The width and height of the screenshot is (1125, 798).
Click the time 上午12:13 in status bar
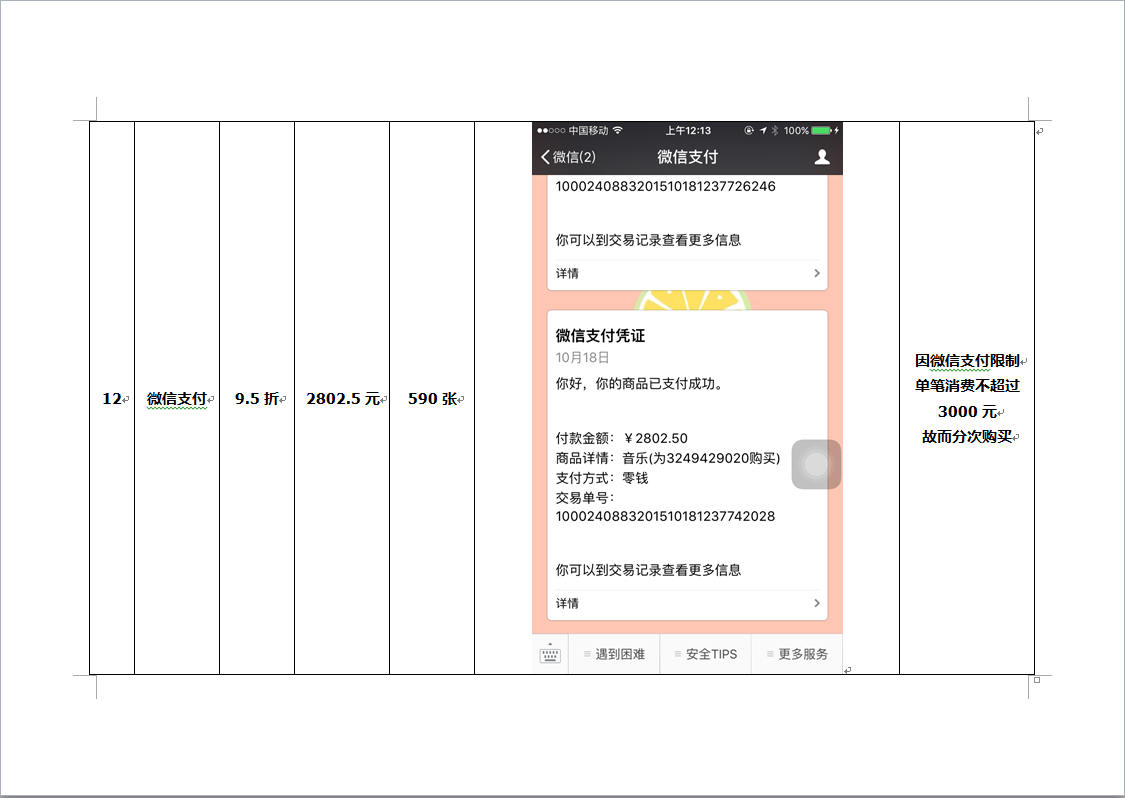(687, 131)
